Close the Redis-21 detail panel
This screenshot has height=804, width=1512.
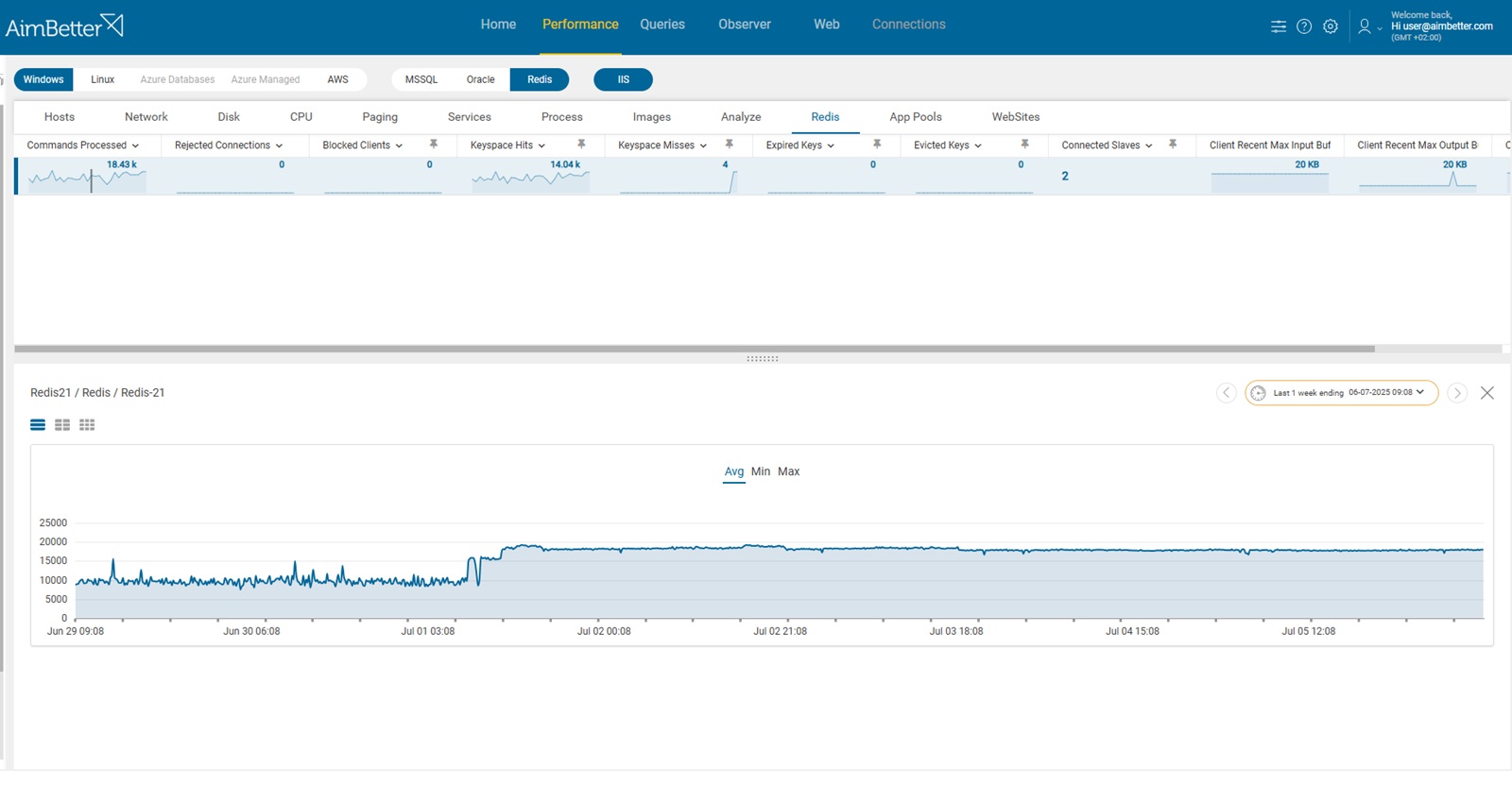point(1487,393)
